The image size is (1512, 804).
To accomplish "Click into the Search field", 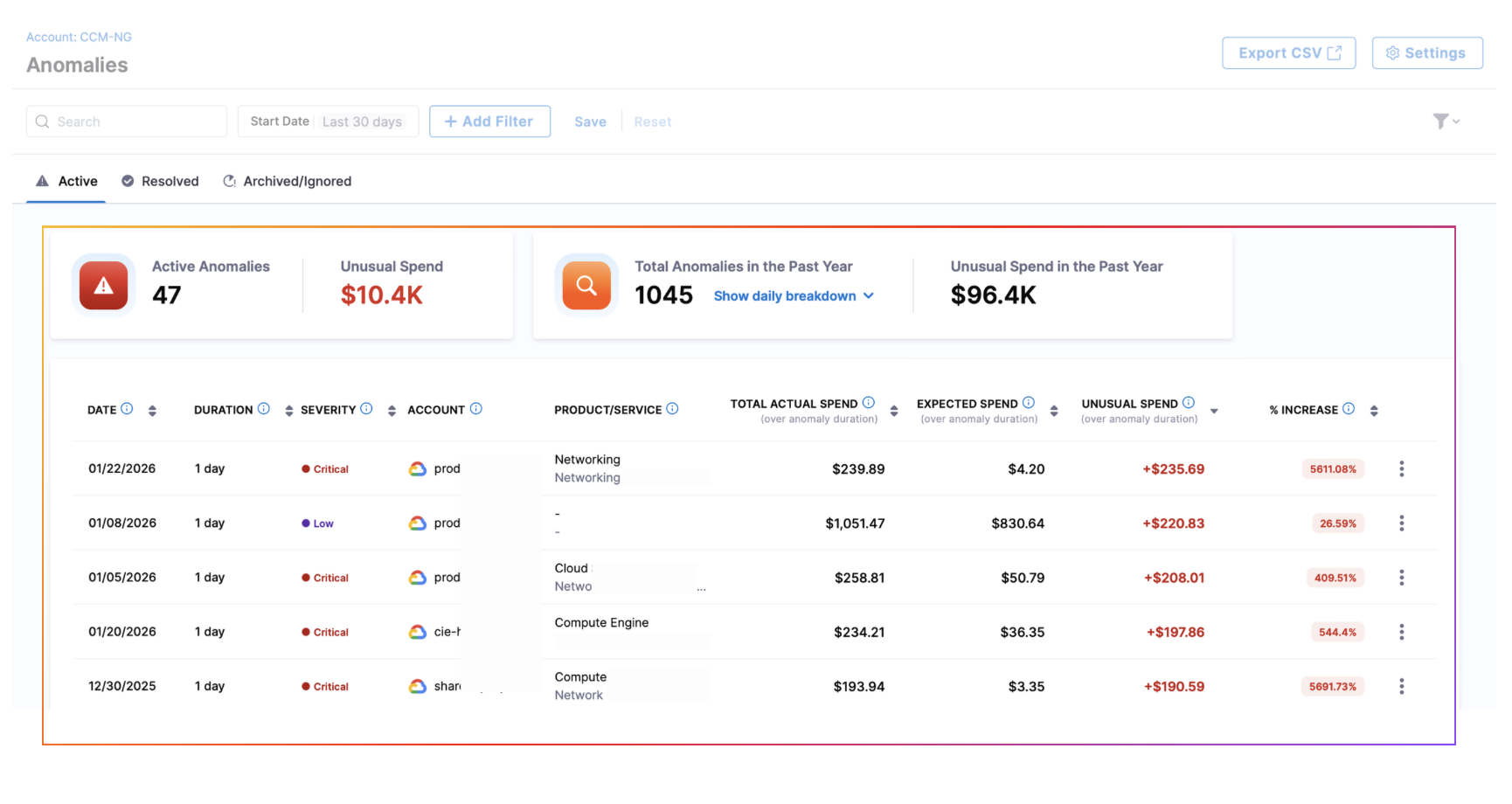I will (x=127, y=121).
